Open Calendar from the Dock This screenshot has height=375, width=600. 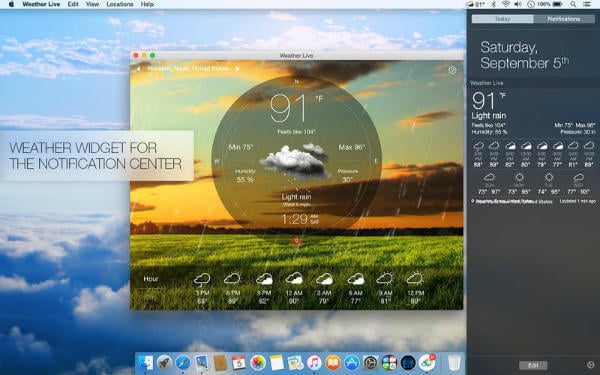pos(239,362)
